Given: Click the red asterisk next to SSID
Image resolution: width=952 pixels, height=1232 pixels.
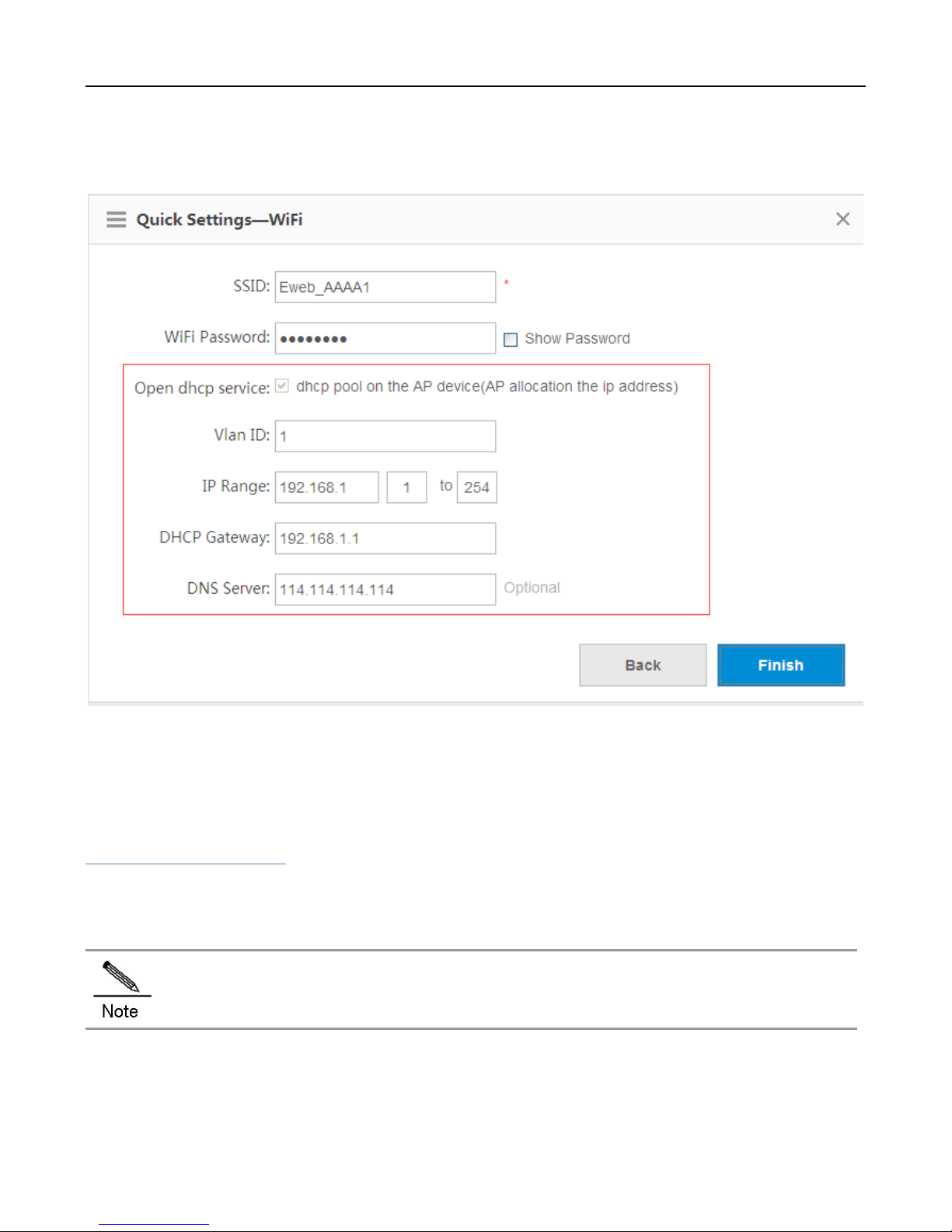Looking at the screenshot, I should click(506, 283).
